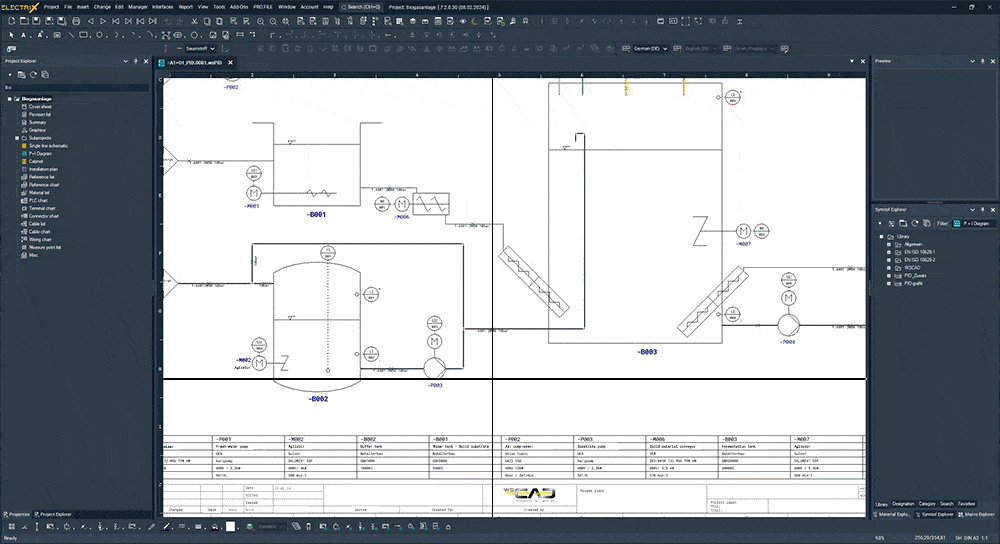The height and width of the screenshot is (544, 1000).
Task: Click the Project Explorer filter field
Action: [76, 87]
